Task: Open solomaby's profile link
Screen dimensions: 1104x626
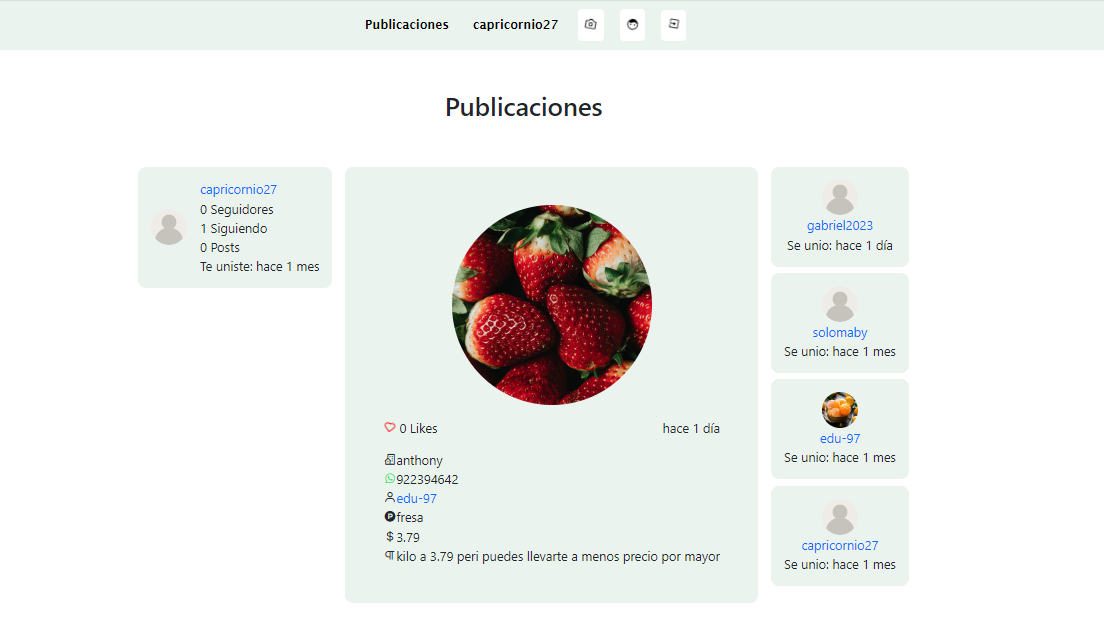Action: pos(839,332)
